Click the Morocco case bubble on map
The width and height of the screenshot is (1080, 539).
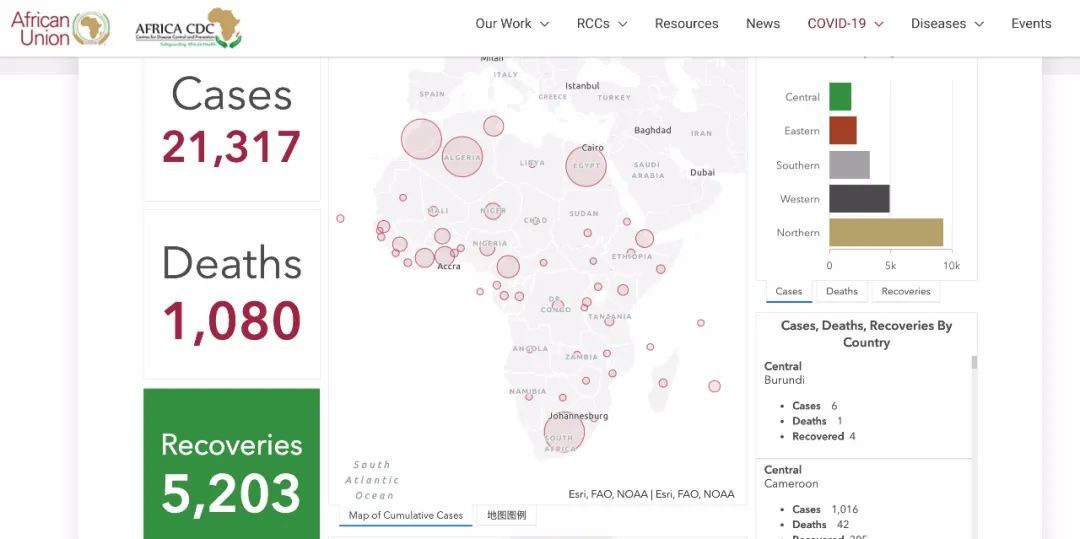click(x=421, y=139)
